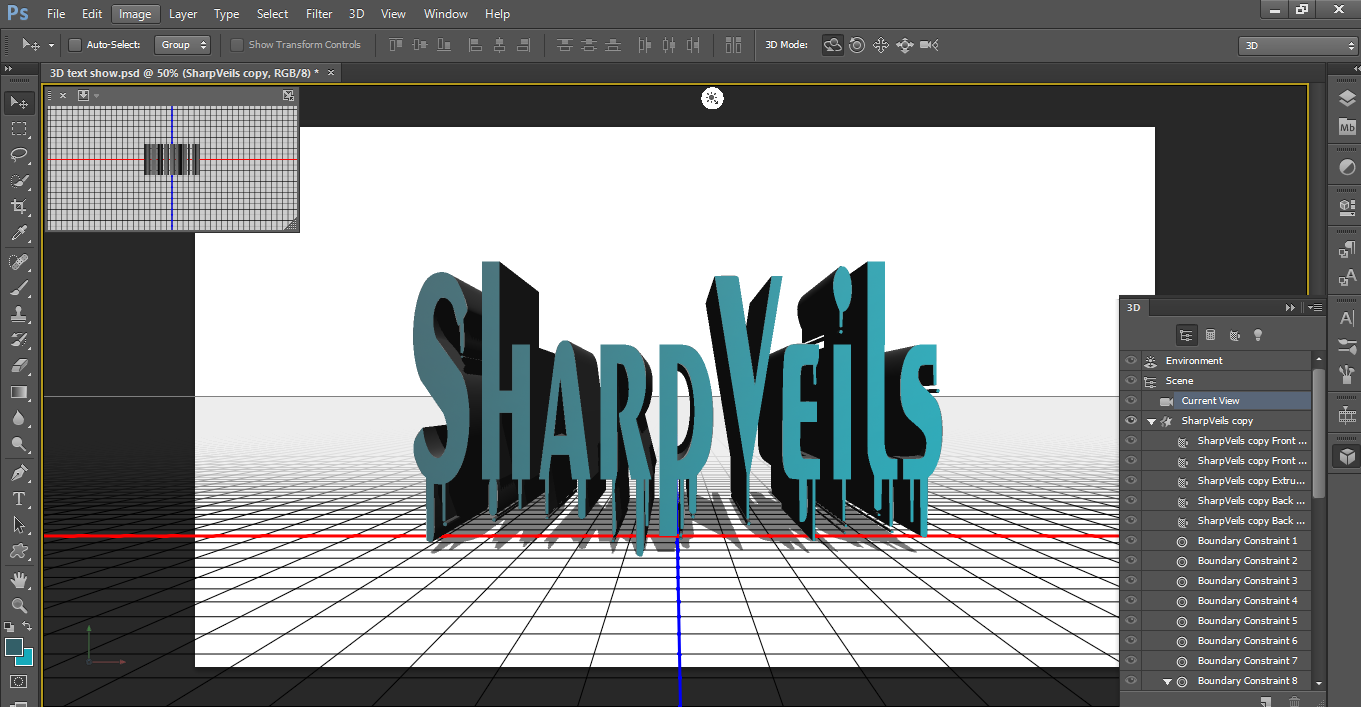The image size is (1361, 707).
Task: Open the 3D menu
Action: (x=357, y=14)
